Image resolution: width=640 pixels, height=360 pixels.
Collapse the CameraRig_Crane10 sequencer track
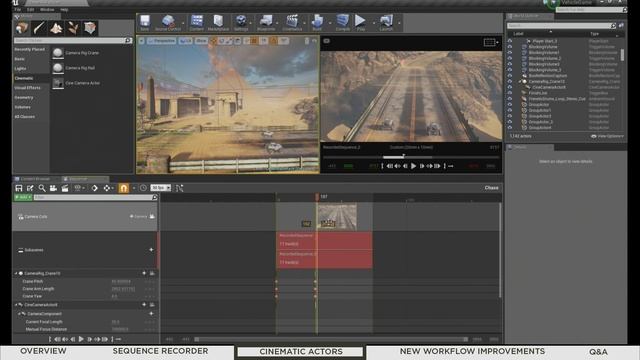16,273
